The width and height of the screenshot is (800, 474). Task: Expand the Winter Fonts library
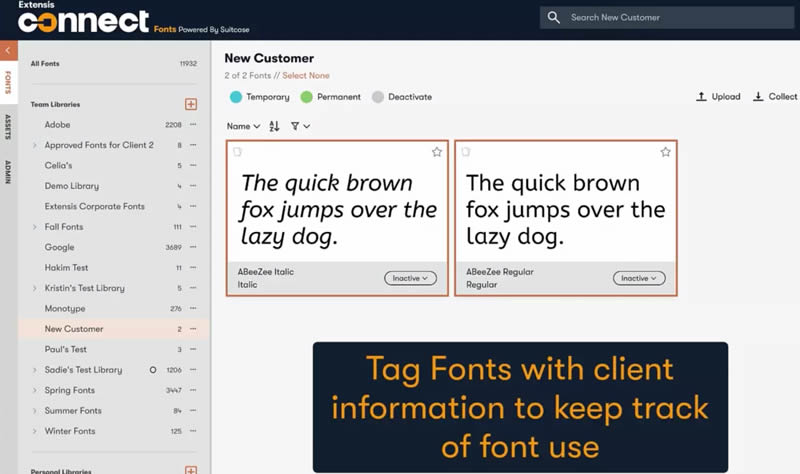[35, 431]
